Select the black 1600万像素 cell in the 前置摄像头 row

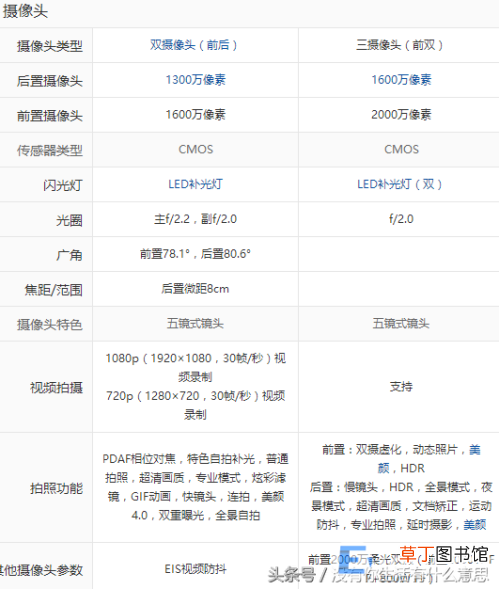click(195, 114)
